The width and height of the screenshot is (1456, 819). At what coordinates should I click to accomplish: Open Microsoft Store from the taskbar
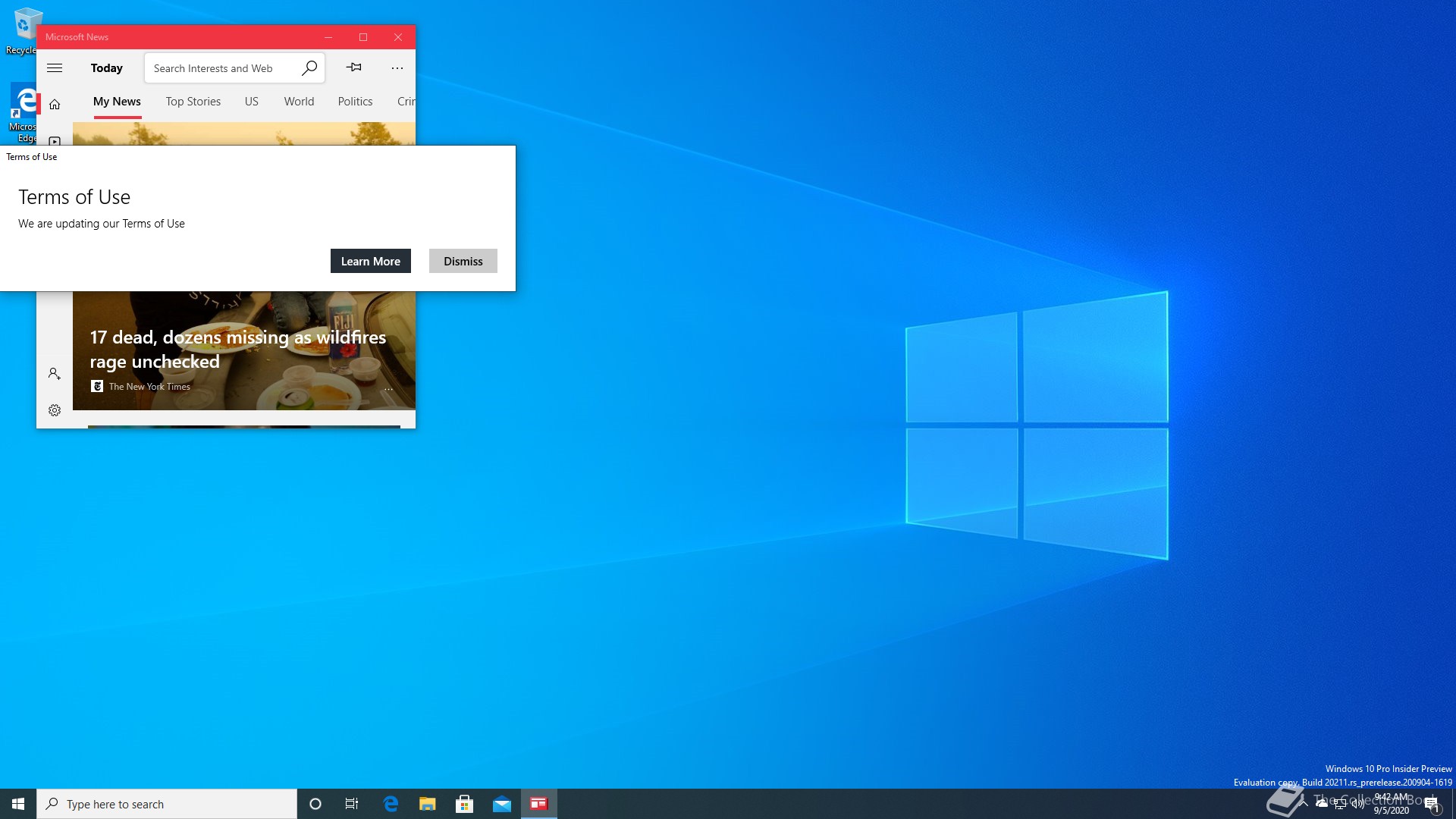click(465, 804)
